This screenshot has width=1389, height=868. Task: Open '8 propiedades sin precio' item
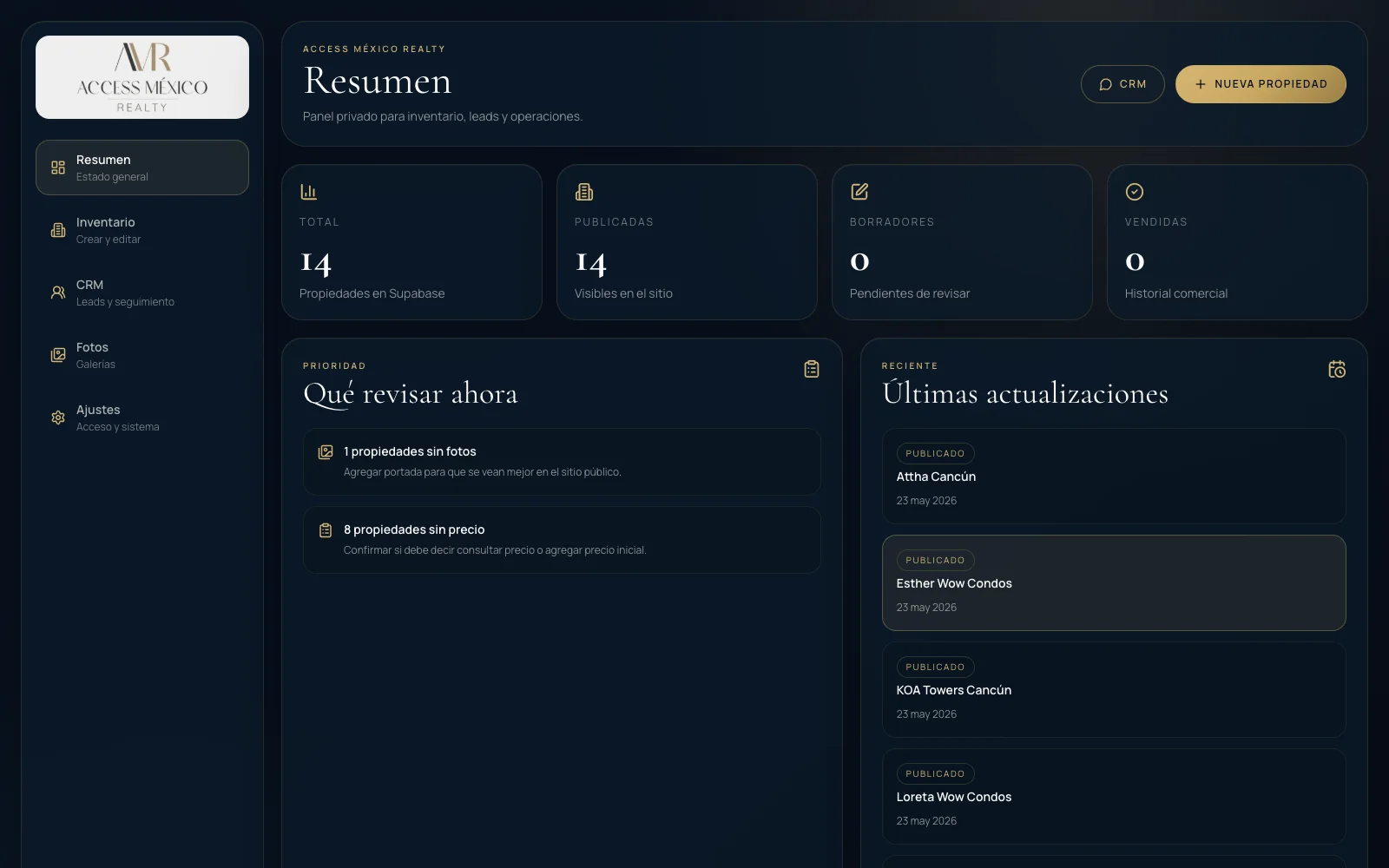tap(562, 540)
